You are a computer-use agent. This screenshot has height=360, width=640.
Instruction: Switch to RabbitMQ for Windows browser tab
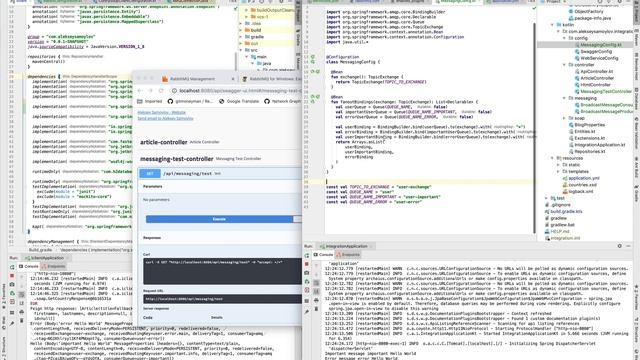[272, 79]
